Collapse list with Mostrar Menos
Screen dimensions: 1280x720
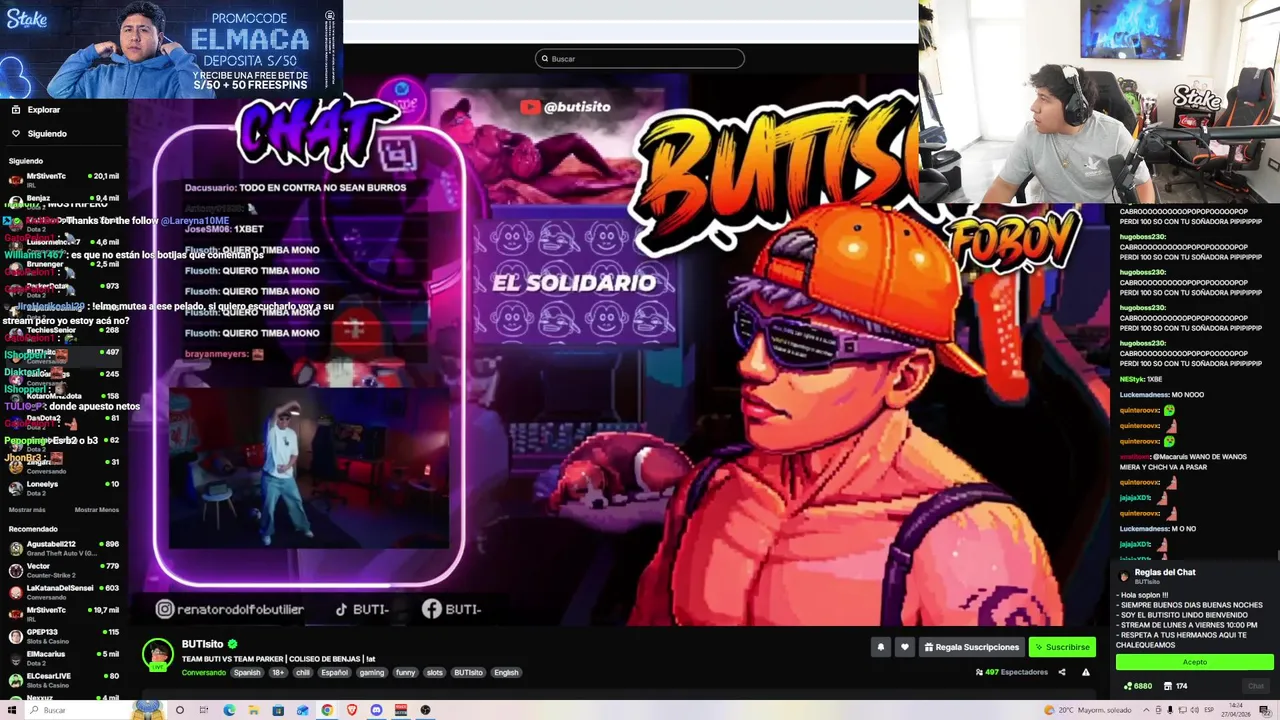coord(96,510)
